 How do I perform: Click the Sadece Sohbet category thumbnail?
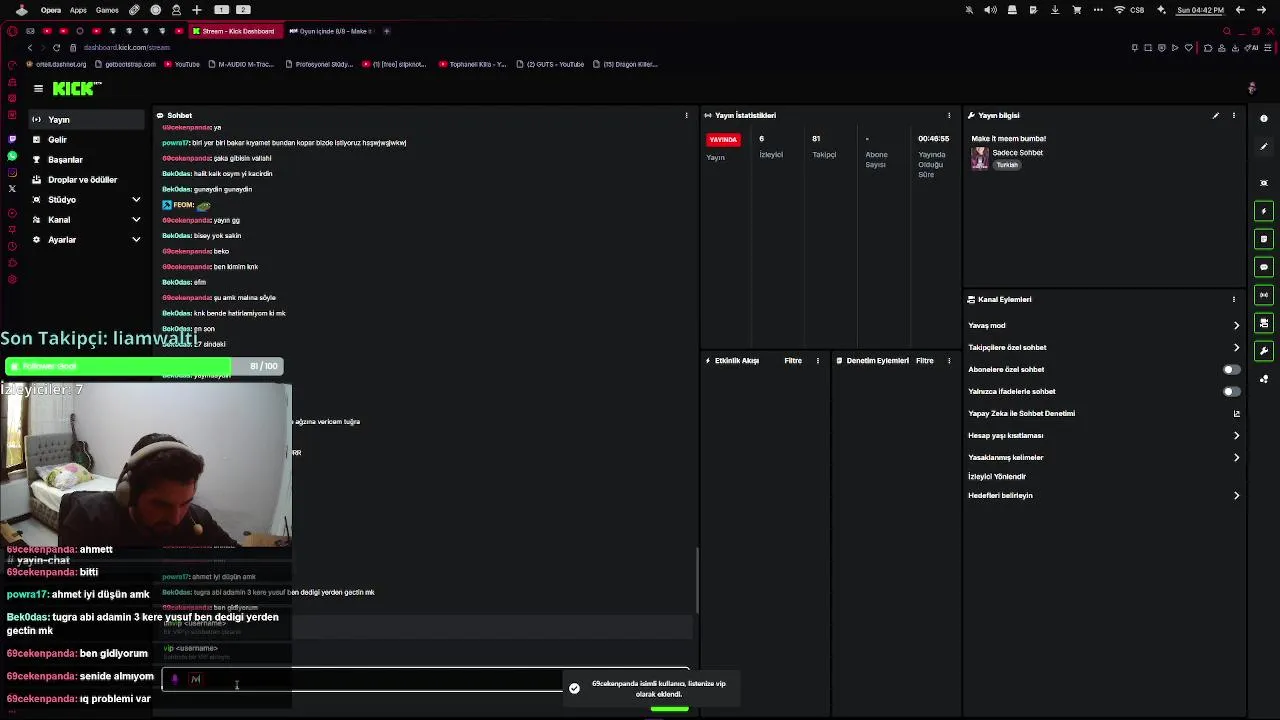click(x=980, y=159)
